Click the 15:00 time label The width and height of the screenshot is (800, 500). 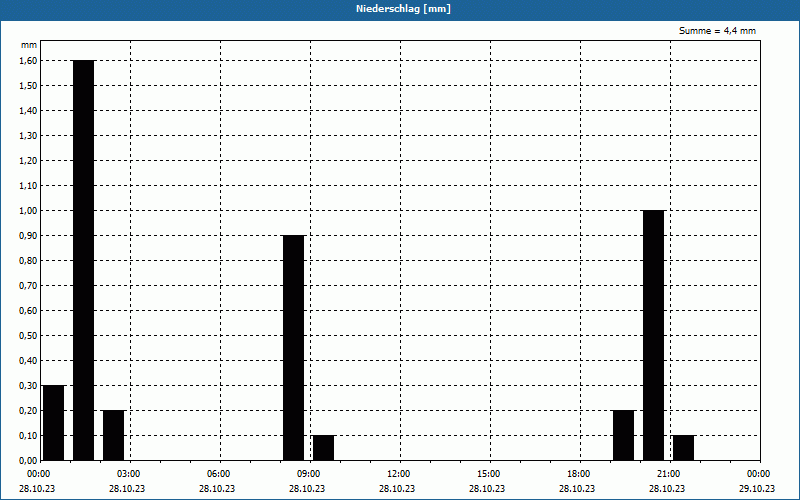point(489,474)
